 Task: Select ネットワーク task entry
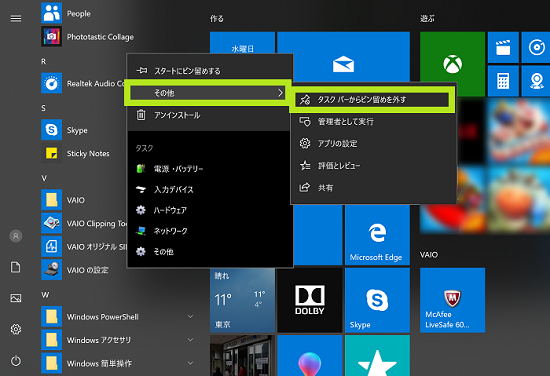[210, 231]
